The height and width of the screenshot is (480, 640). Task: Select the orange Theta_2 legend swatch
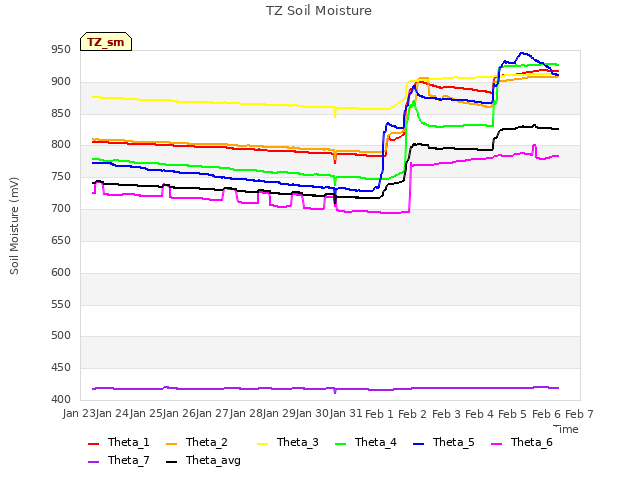click(x=171, y=443)
